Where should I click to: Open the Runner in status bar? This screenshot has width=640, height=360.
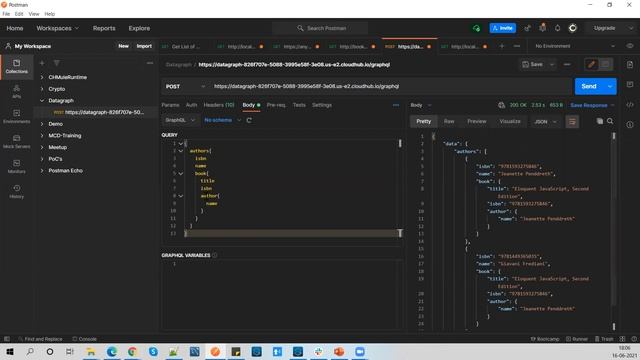(577, 339)
